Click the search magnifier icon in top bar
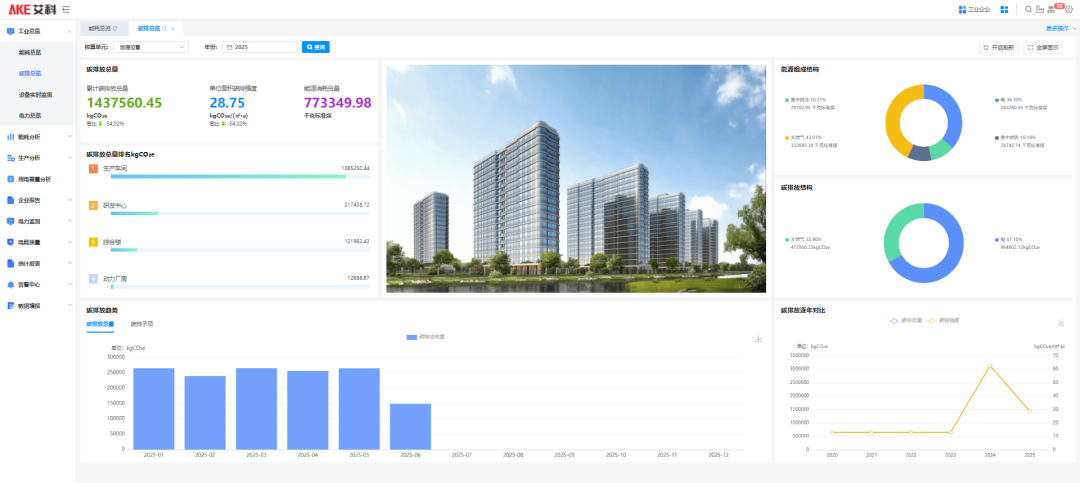 click(1028, 9)
